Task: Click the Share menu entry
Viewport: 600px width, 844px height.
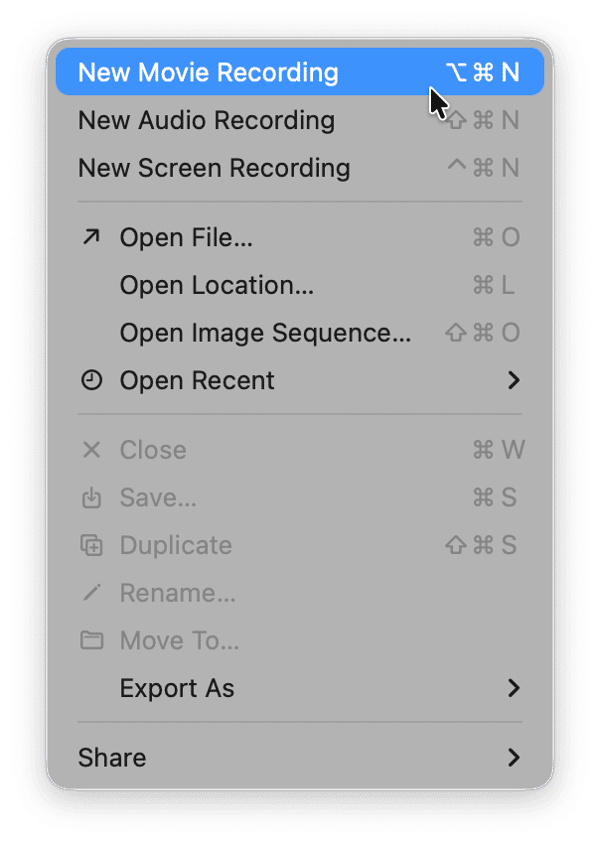Action: click(x=112, y=758)
